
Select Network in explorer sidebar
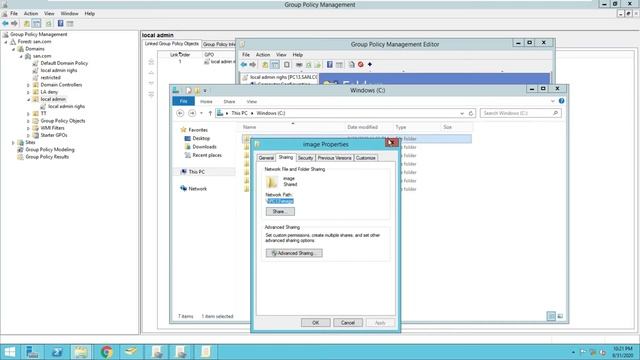tap(198, 189)
